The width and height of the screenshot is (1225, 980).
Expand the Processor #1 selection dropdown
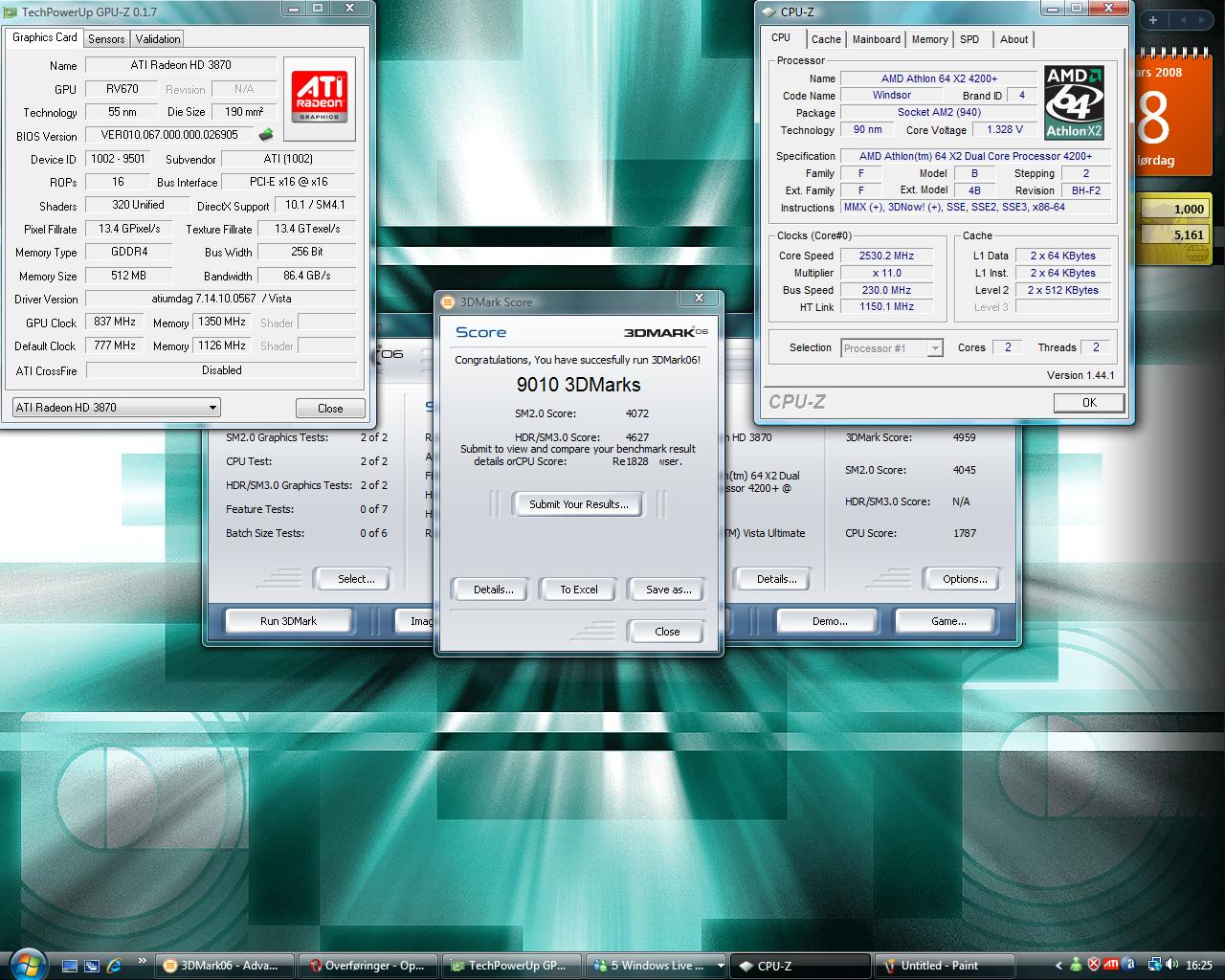click(x=935, y=348)
